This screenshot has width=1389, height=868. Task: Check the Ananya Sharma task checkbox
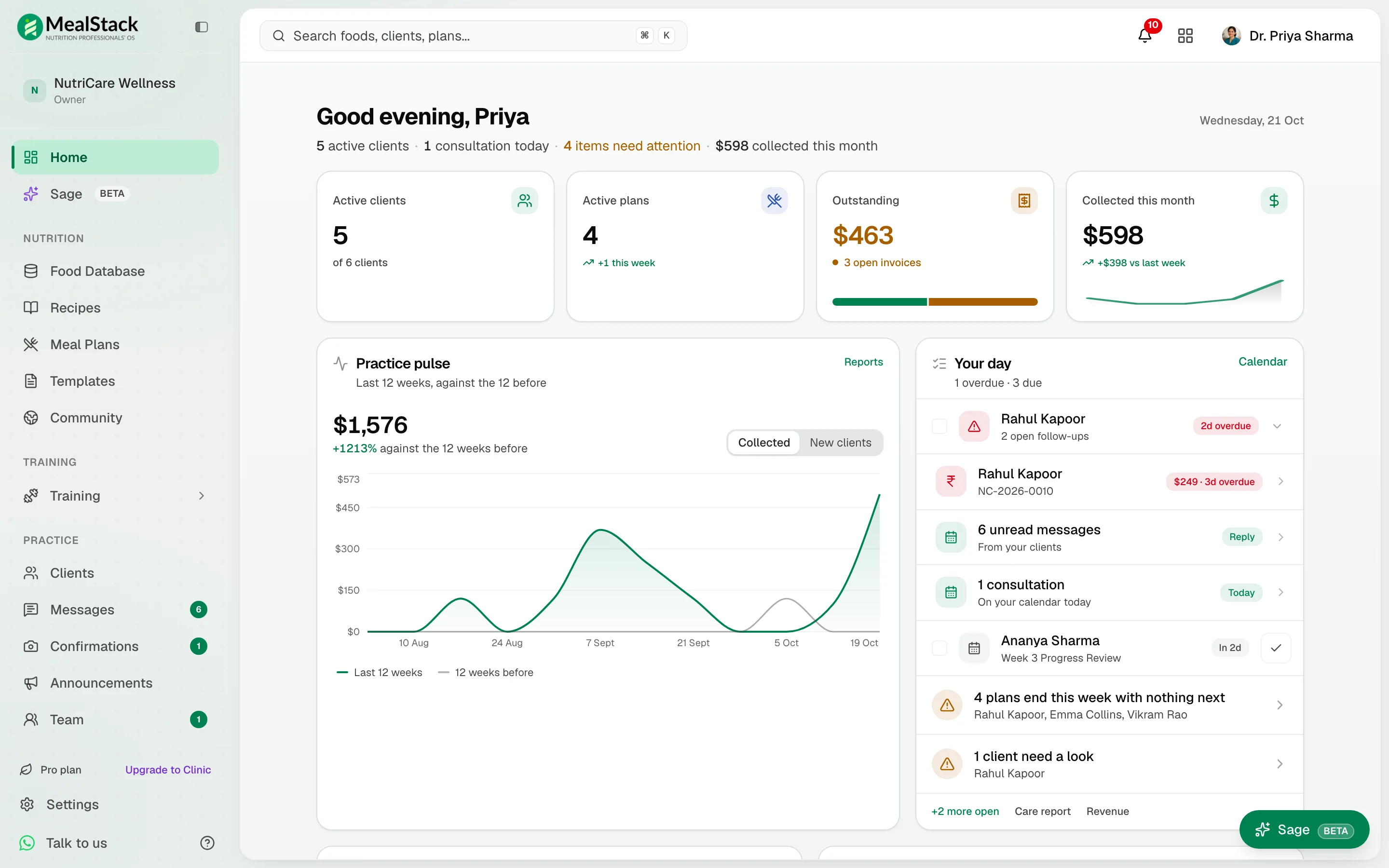940,648
